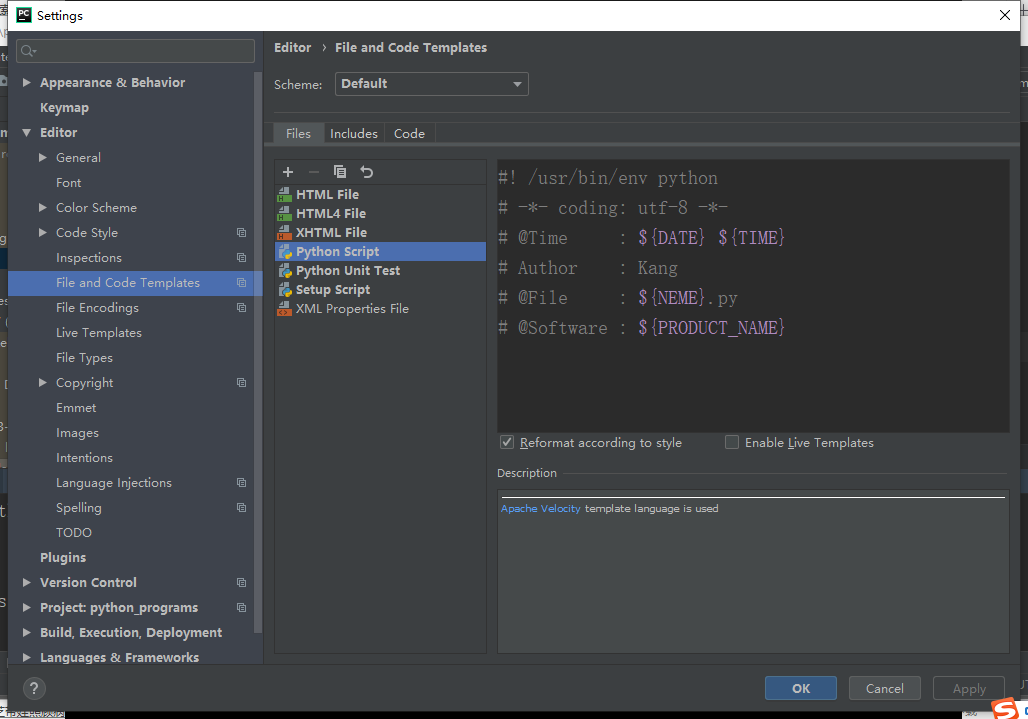Open Keymap settings page
The image size is (1028, 719).
coord(64,107)
